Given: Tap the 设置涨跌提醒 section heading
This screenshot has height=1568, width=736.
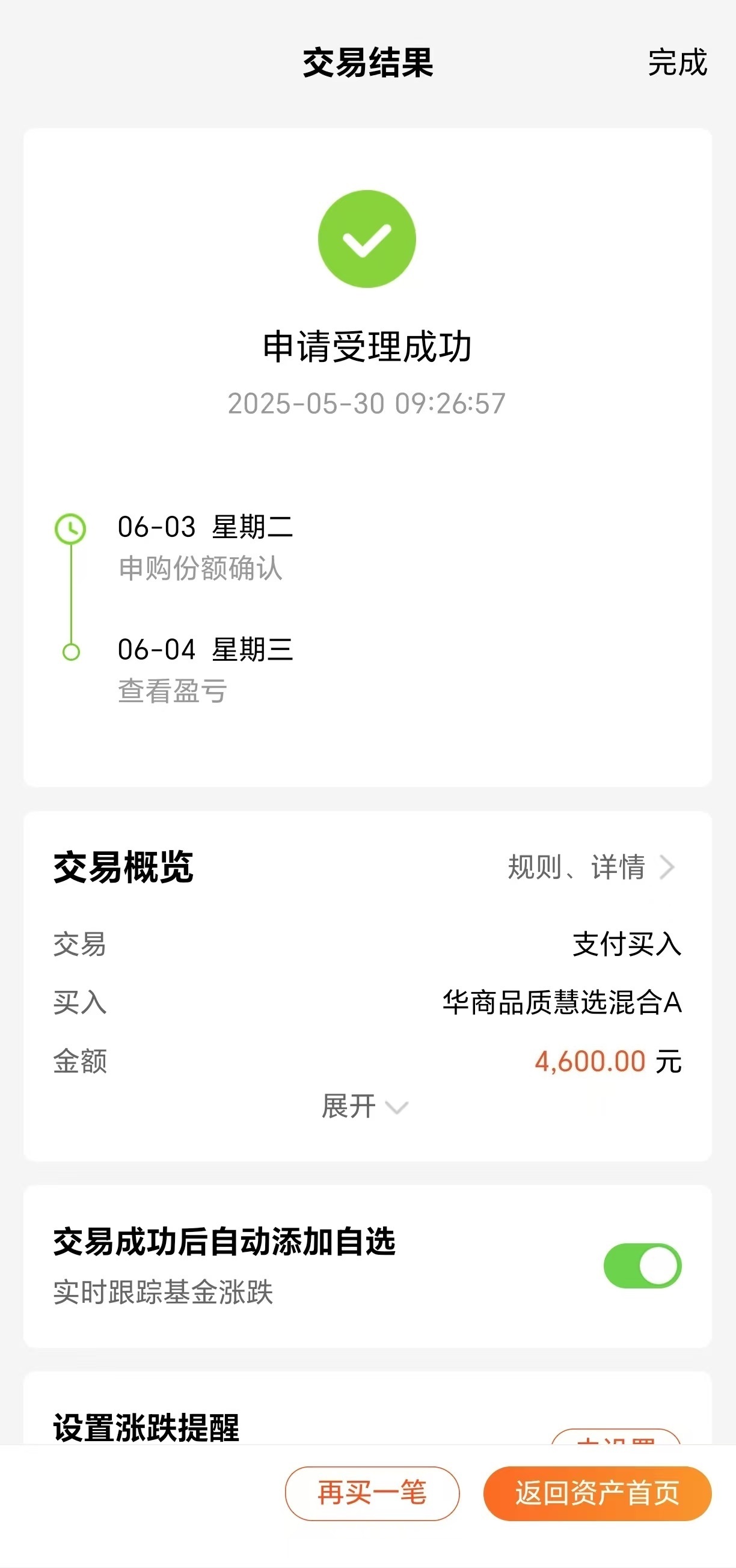Looking at the screenshot, I should (146, 1427).
